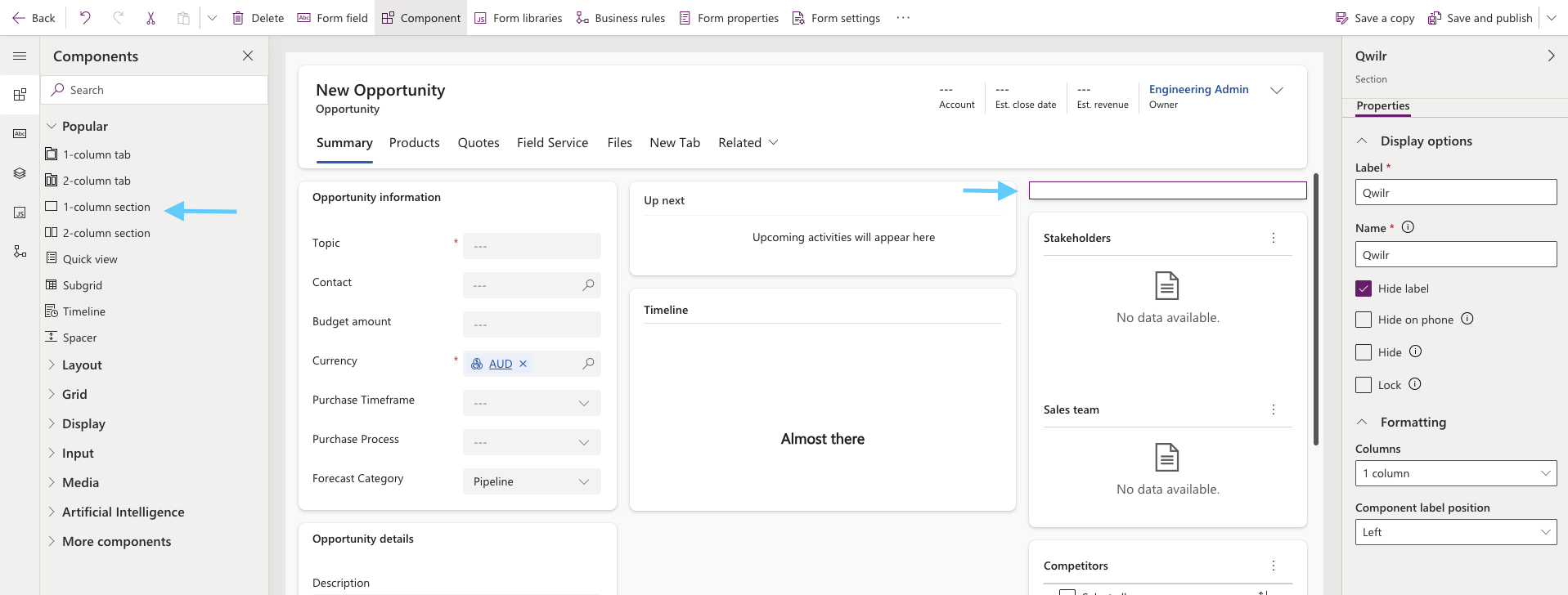Open Form libraries from toolbar

tap(518, 18)
